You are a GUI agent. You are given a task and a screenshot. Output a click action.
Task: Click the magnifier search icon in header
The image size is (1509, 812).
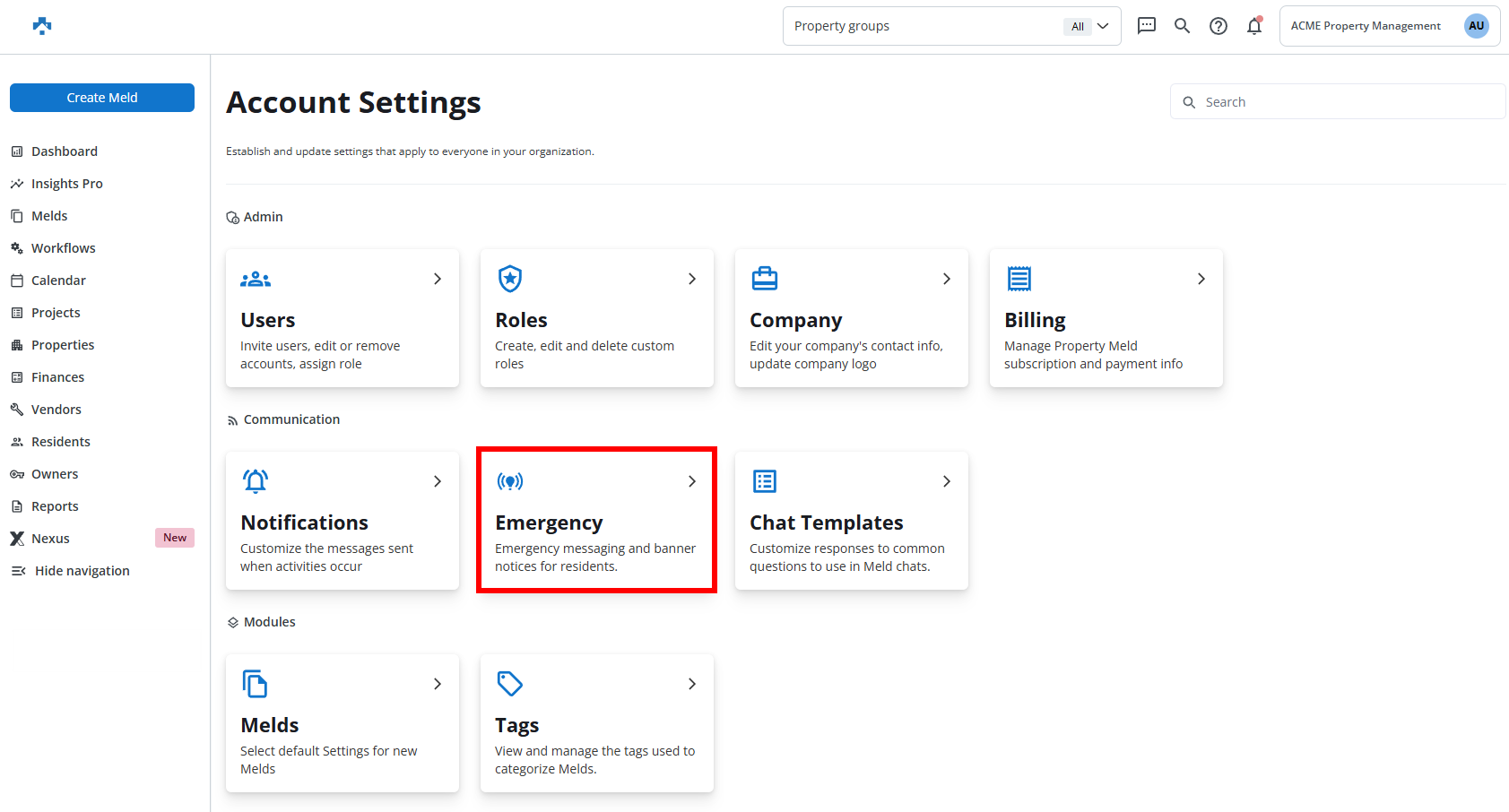pyautogui.click(x=1182, y=26)
